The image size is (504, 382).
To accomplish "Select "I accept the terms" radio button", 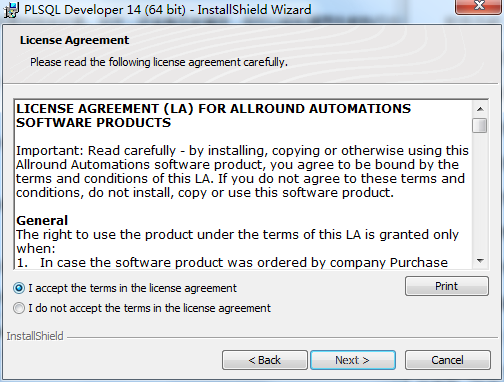I will click(x=19, y=288).
